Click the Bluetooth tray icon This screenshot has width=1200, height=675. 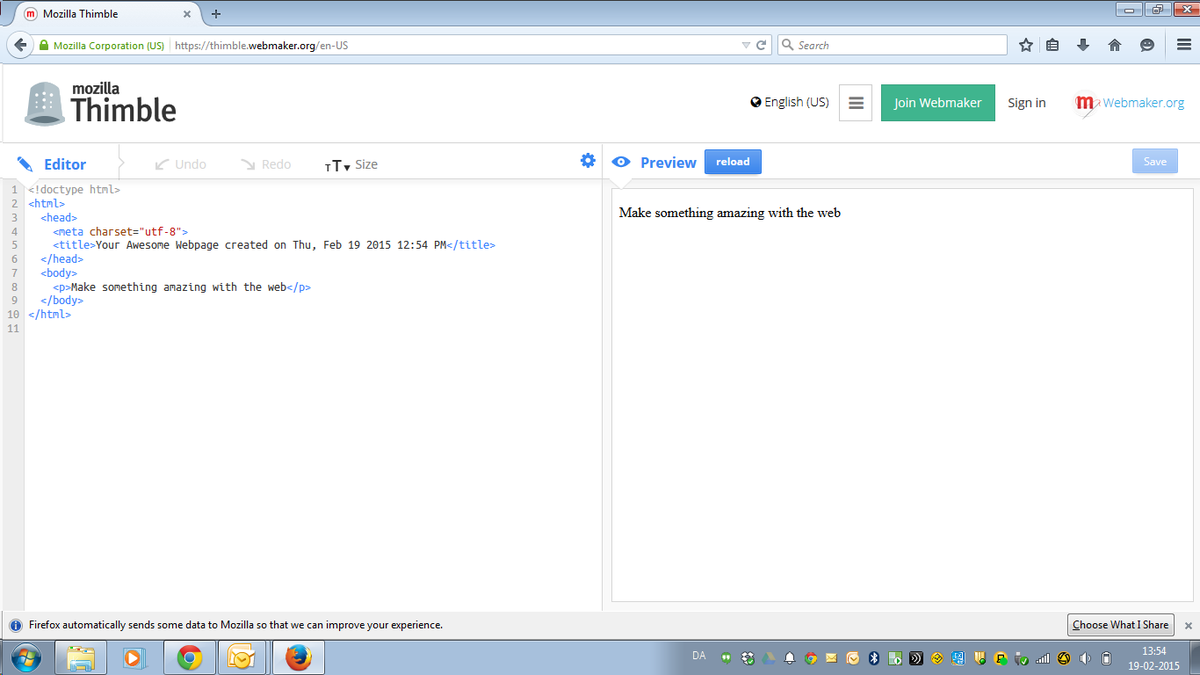click(874, 657)
